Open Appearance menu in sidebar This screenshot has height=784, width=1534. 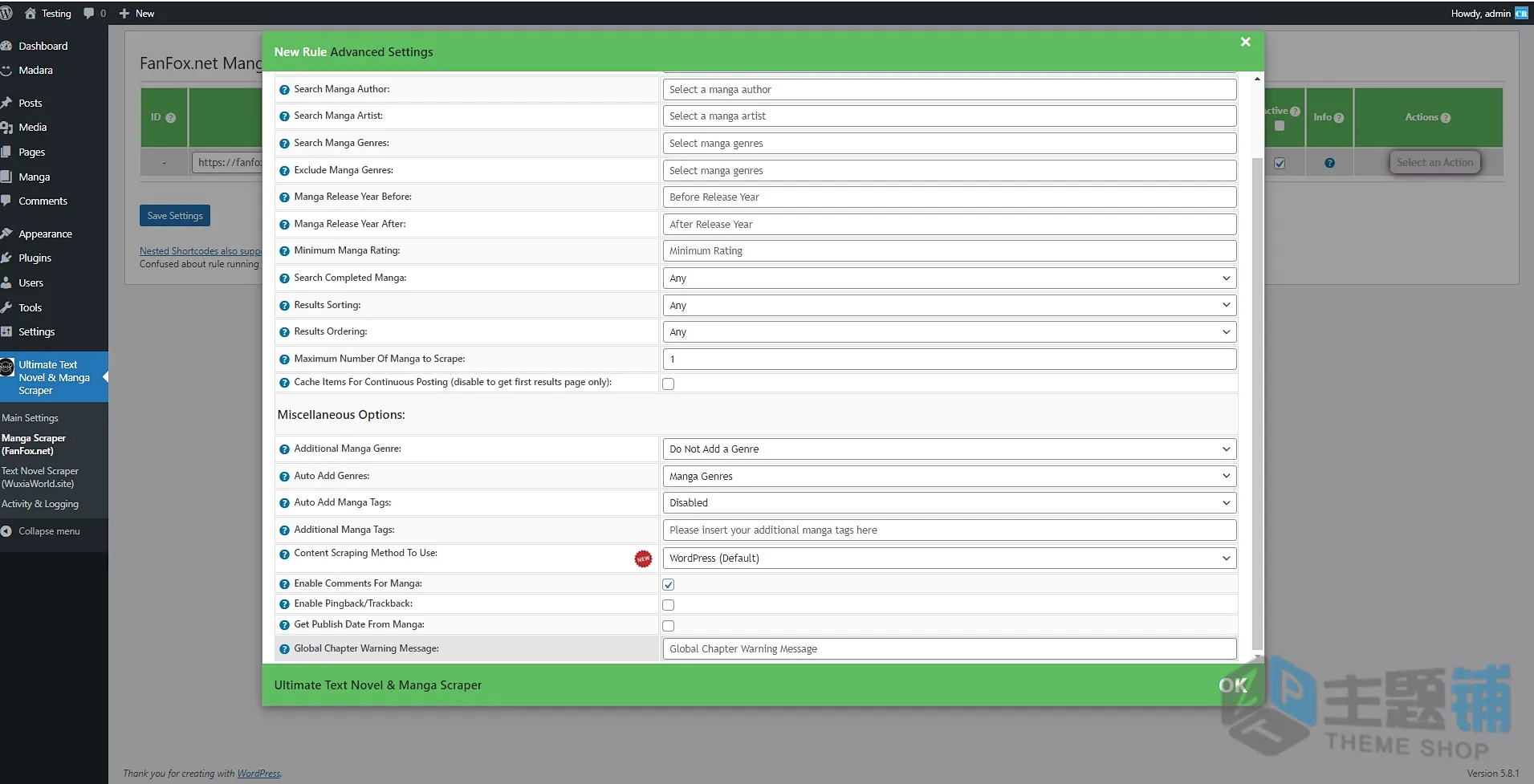coord(46,234)
